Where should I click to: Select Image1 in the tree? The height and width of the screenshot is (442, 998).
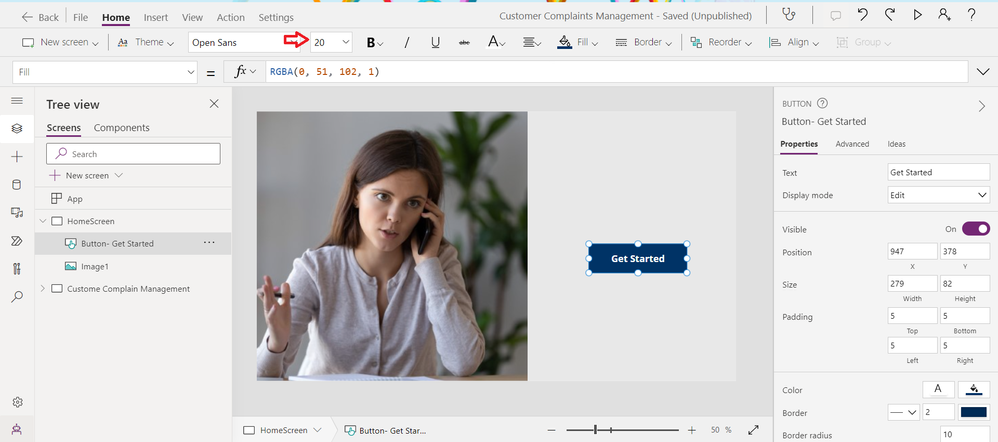click(x=95, y=266)
